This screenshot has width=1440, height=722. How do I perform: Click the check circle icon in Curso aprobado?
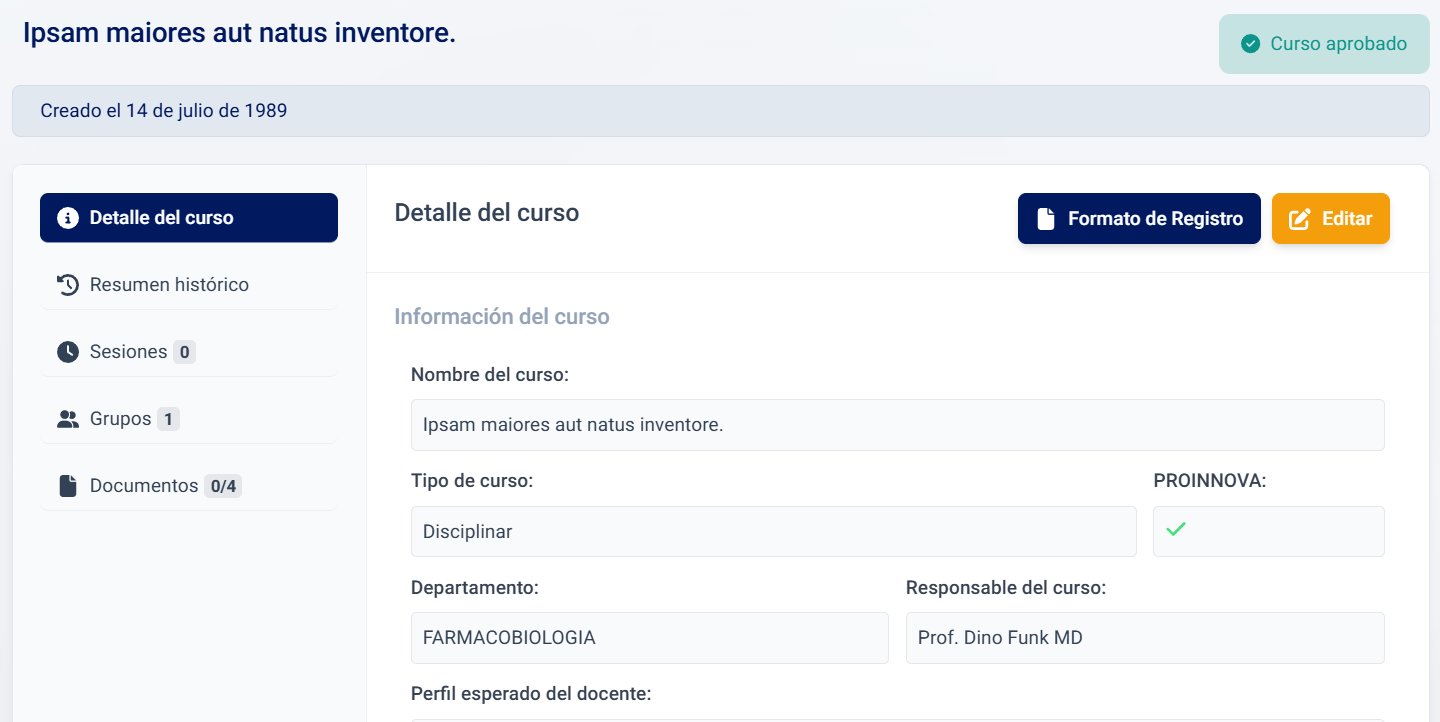click(x=1250, y=44)
